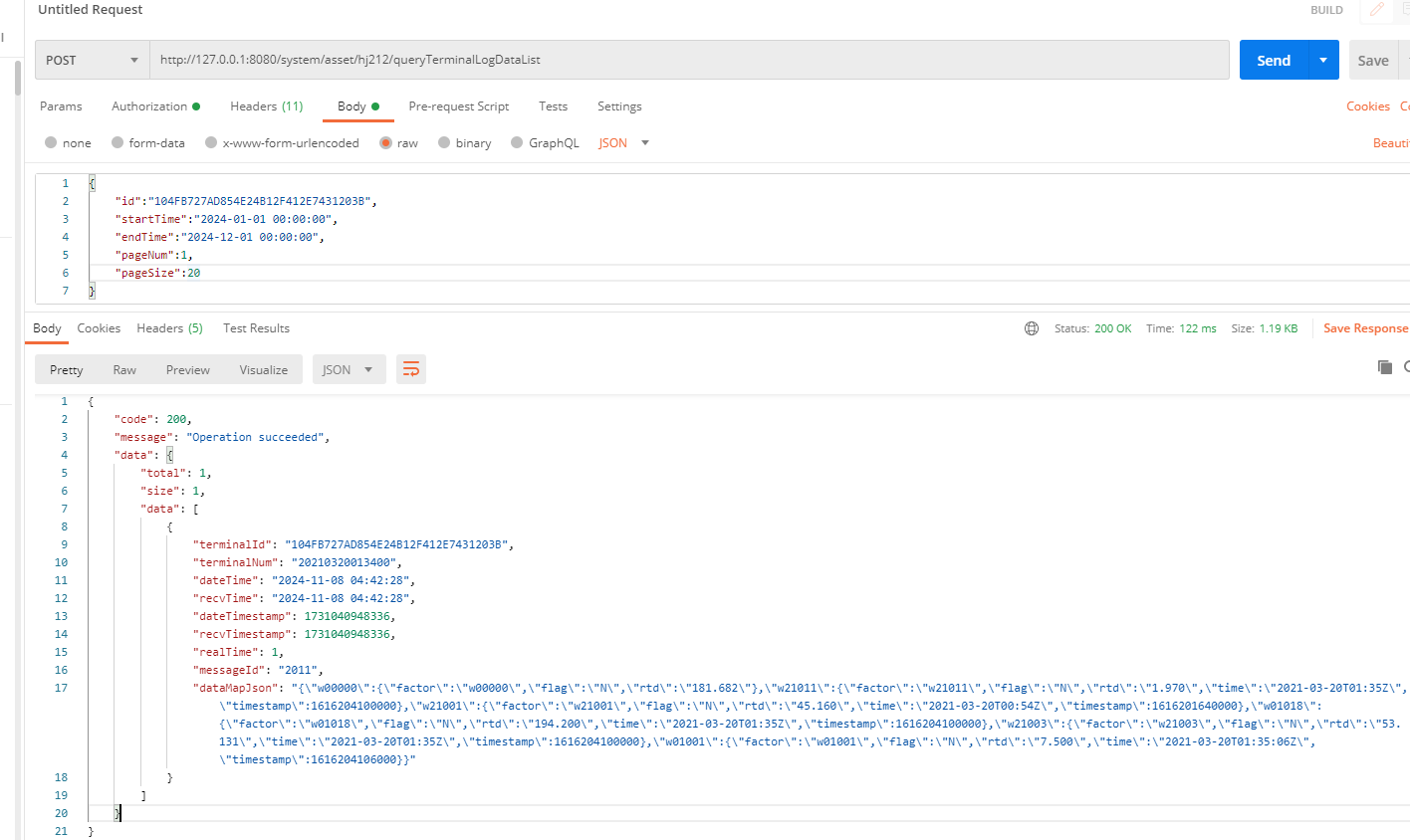Click the Save Response link
1410x840 pixels.
[1365, 328]
